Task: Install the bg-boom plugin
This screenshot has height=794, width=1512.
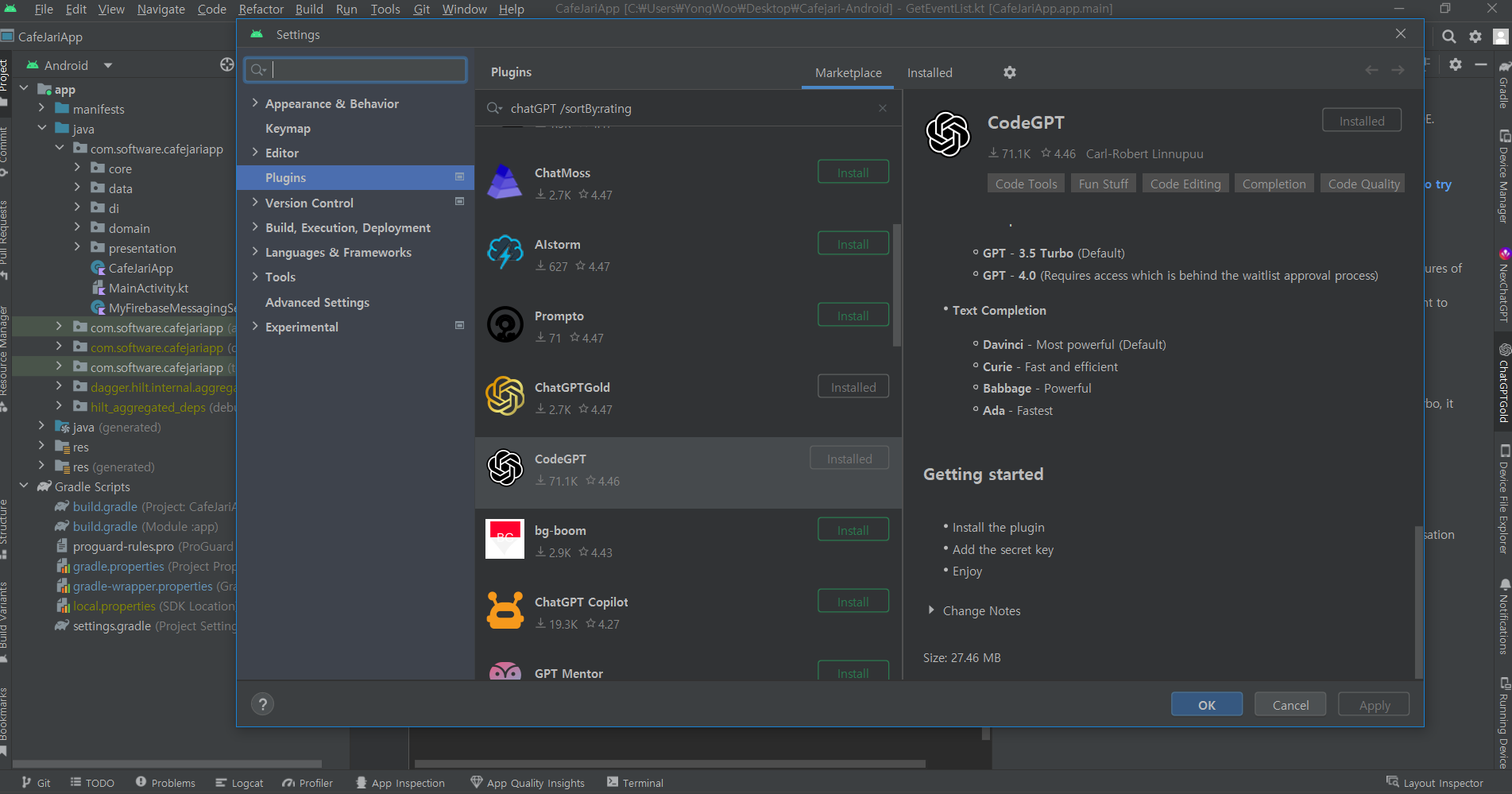Action: (x=853, y=530)
